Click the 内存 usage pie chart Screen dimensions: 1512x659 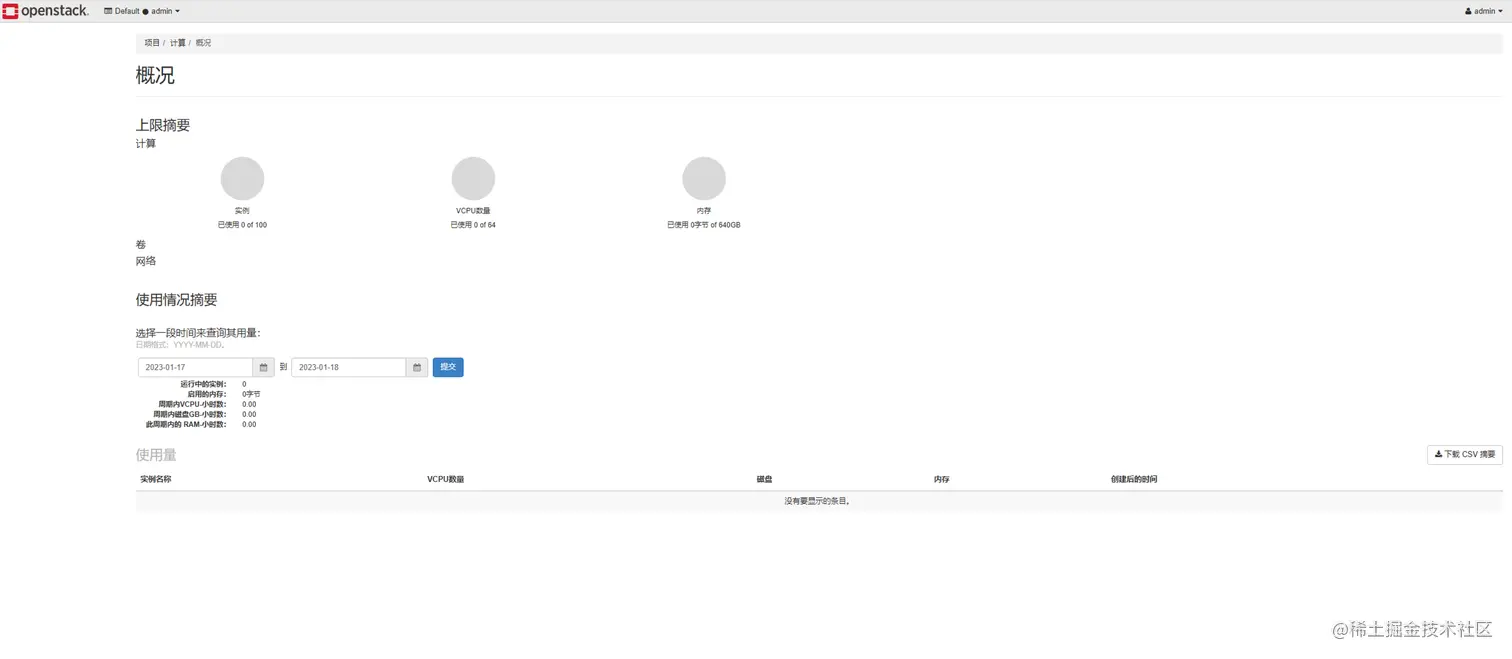point(704,179)
